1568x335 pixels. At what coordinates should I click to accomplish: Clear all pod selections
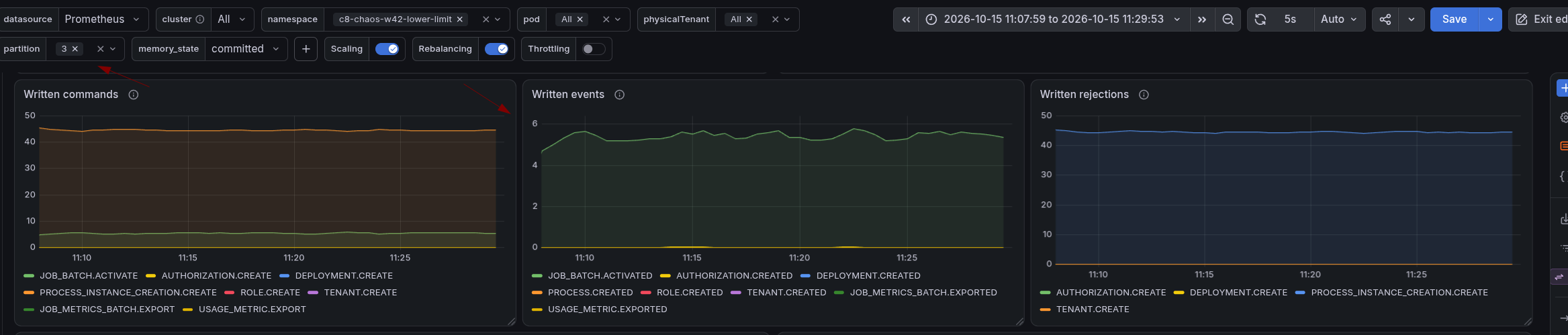(606, 19)
